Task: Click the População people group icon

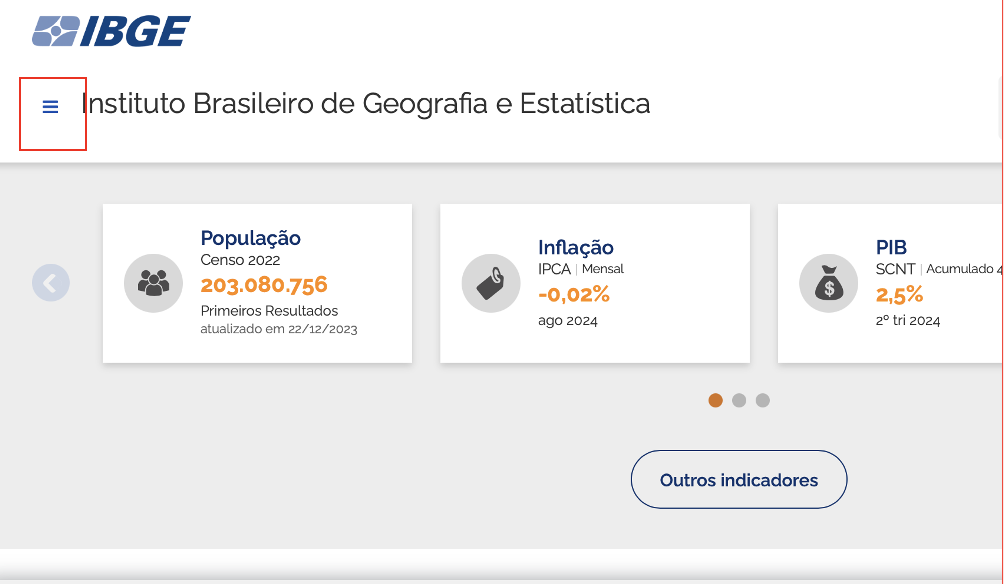Action: pyautogui.click(x=153, y=283)
